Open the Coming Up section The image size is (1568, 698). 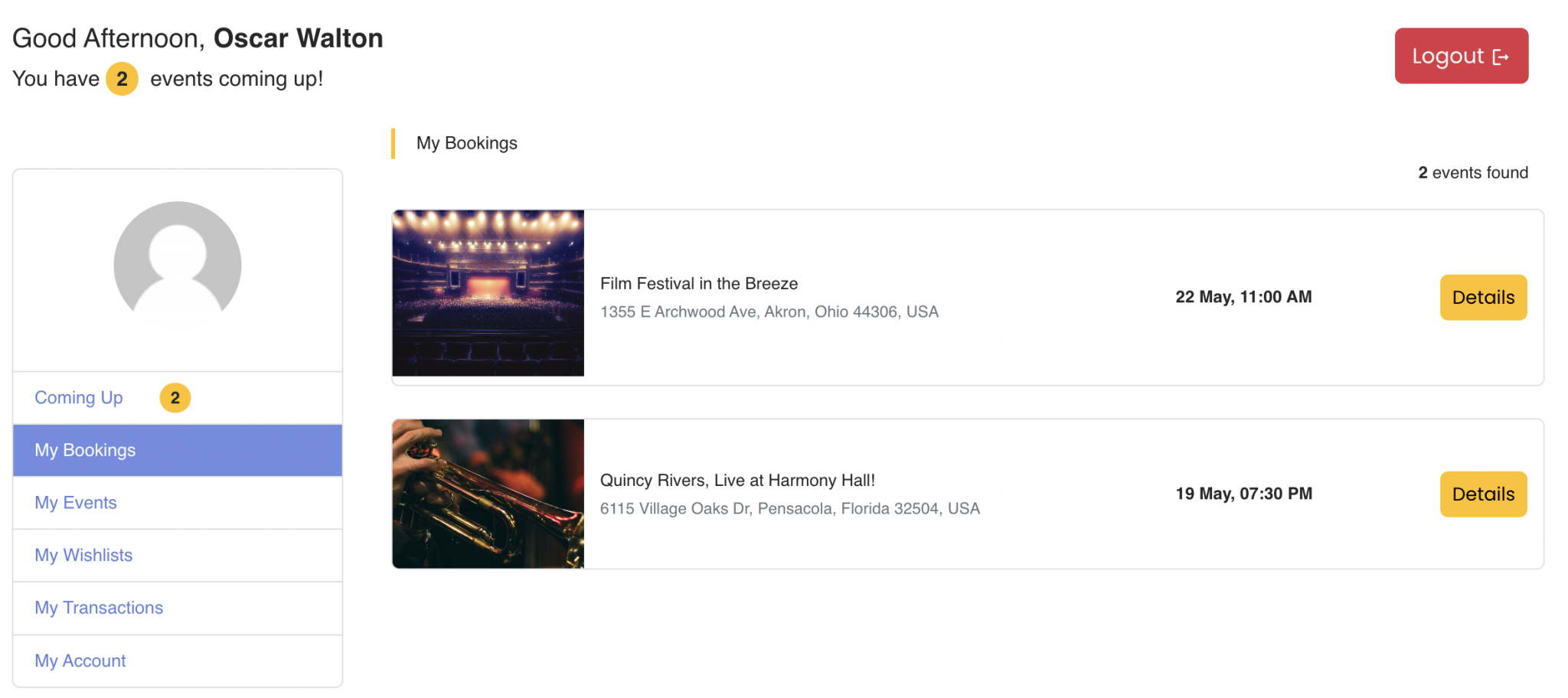pyautogui.click(x=78, y=397)
